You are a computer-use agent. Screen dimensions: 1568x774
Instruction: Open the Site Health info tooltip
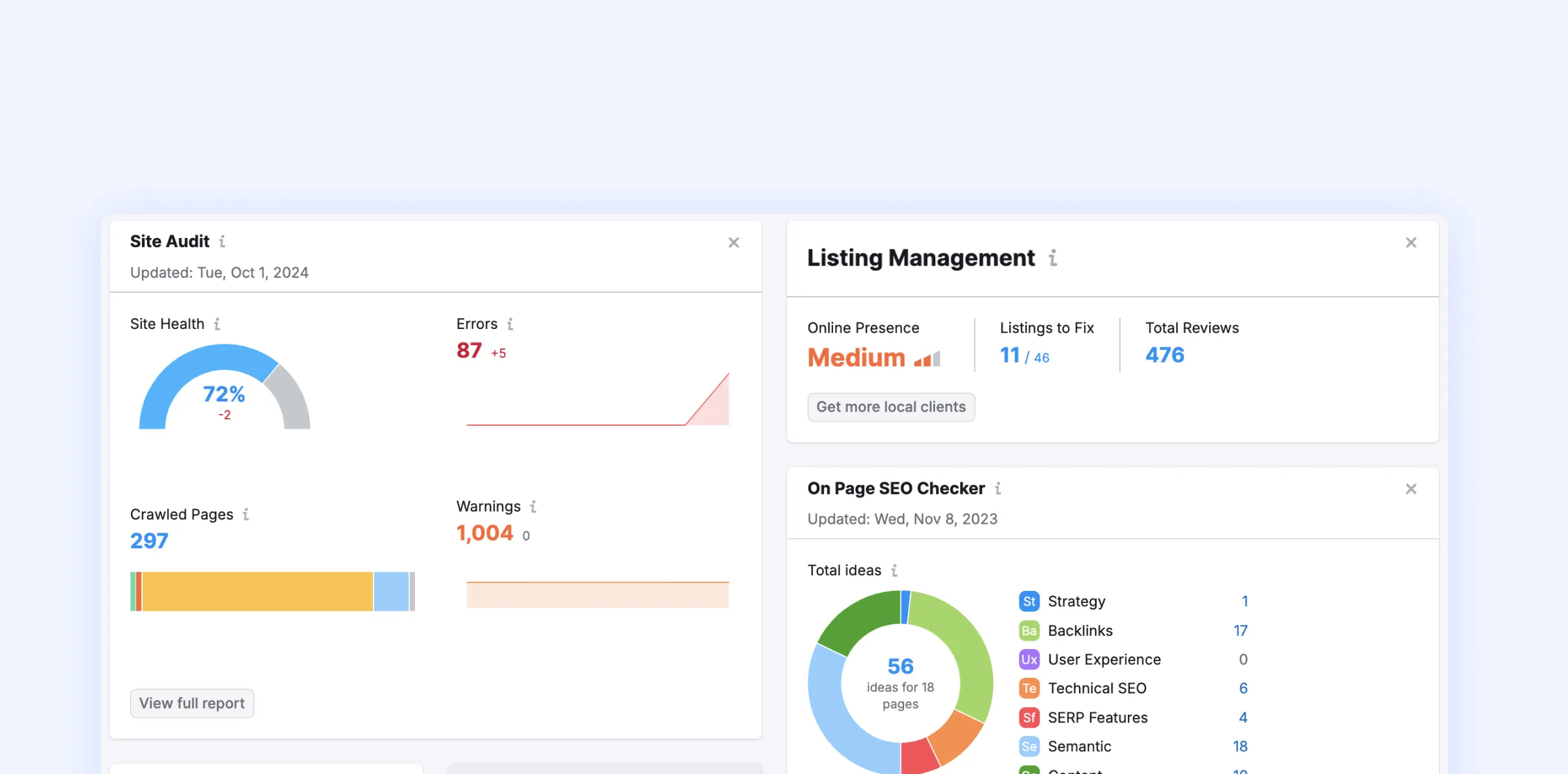coord(218,324)
